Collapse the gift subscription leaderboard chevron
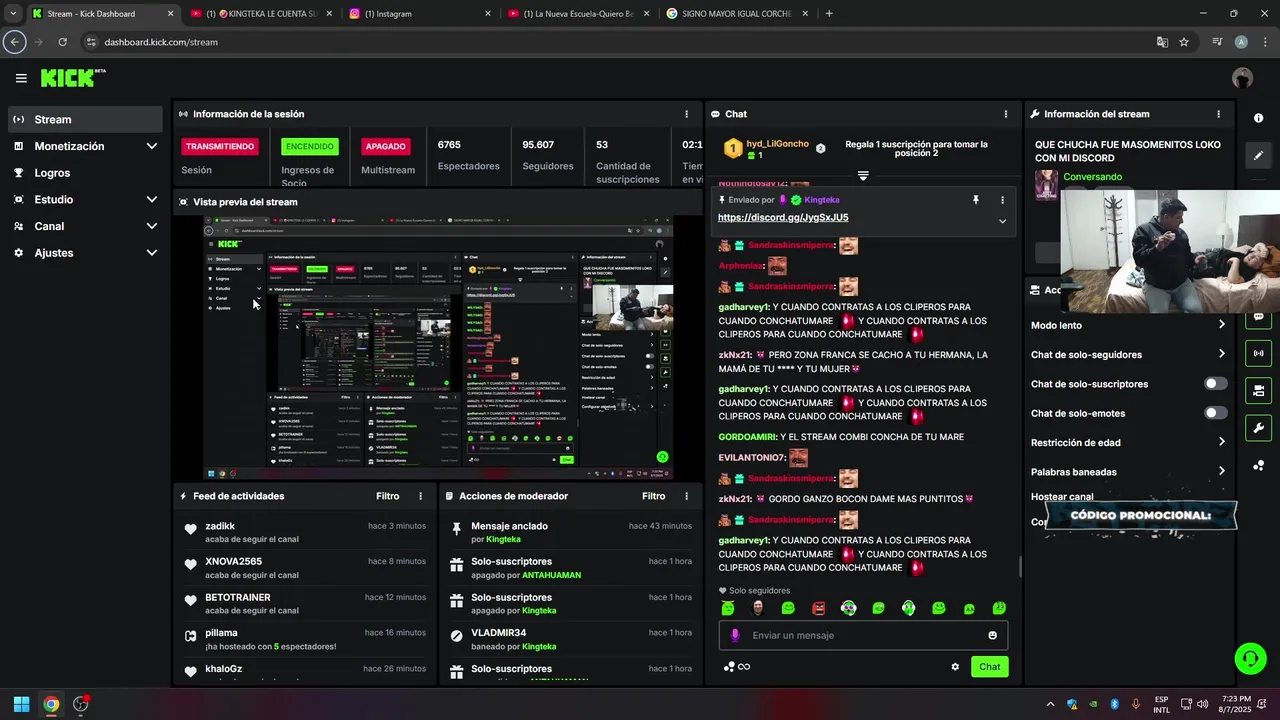This screenshot has height=720, width=1280. (x=863, y=175)
